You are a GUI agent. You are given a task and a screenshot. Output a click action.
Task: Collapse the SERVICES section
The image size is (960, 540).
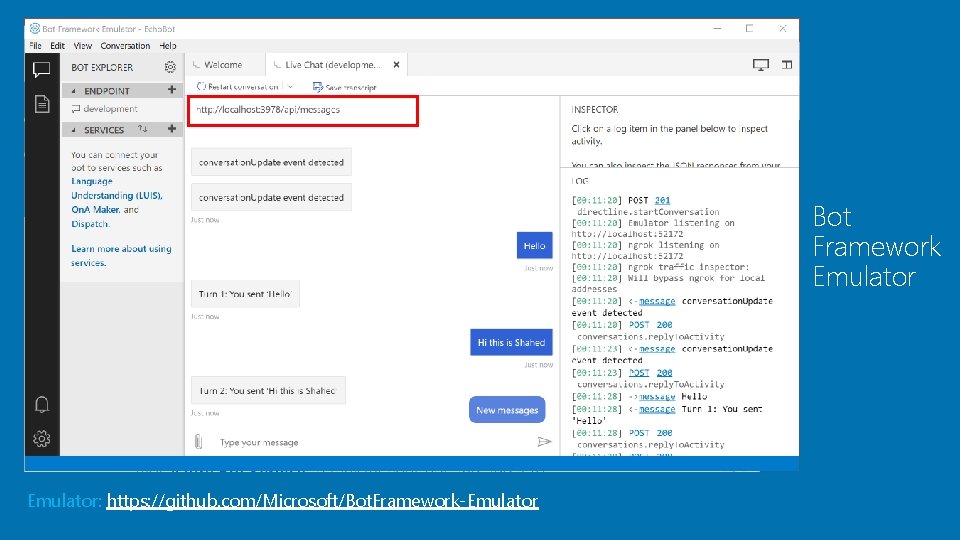(x=73, y=130)
